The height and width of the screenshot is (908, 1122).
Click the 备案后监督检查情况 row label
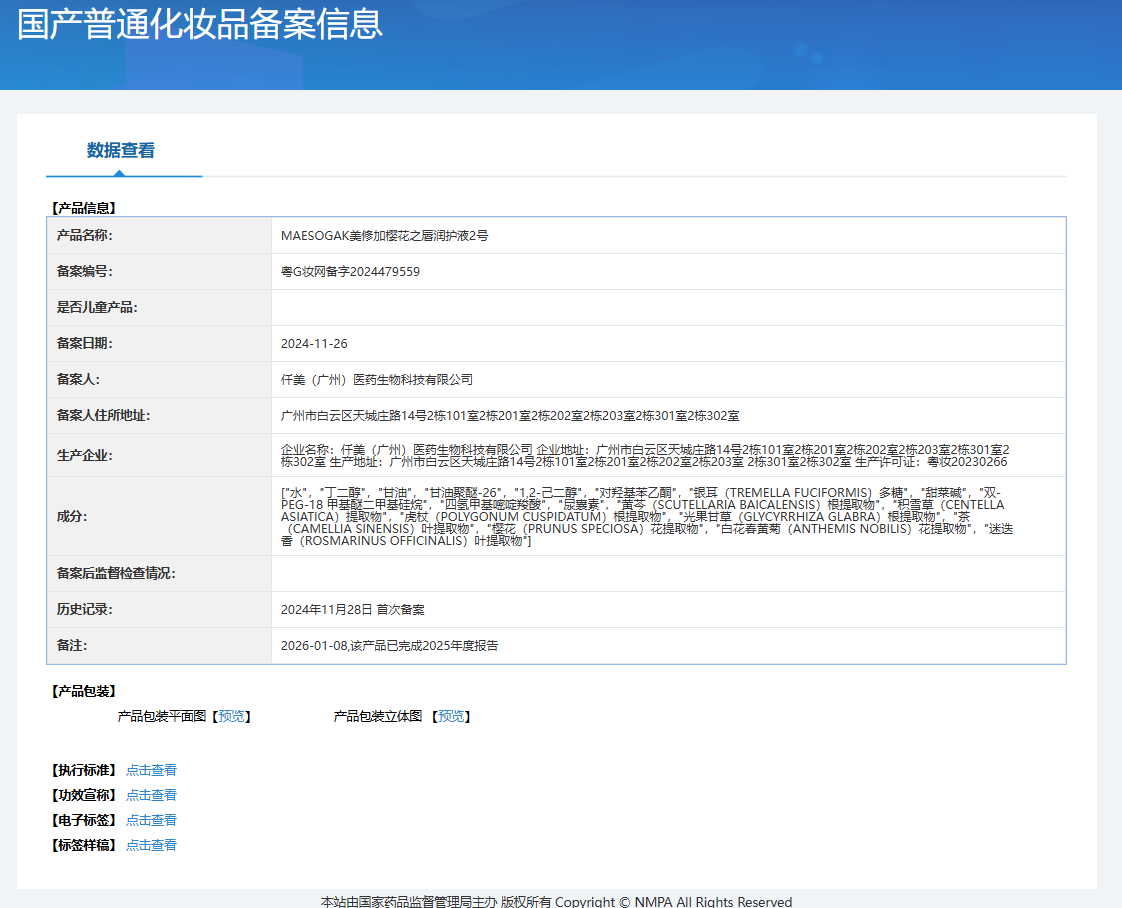116,573
